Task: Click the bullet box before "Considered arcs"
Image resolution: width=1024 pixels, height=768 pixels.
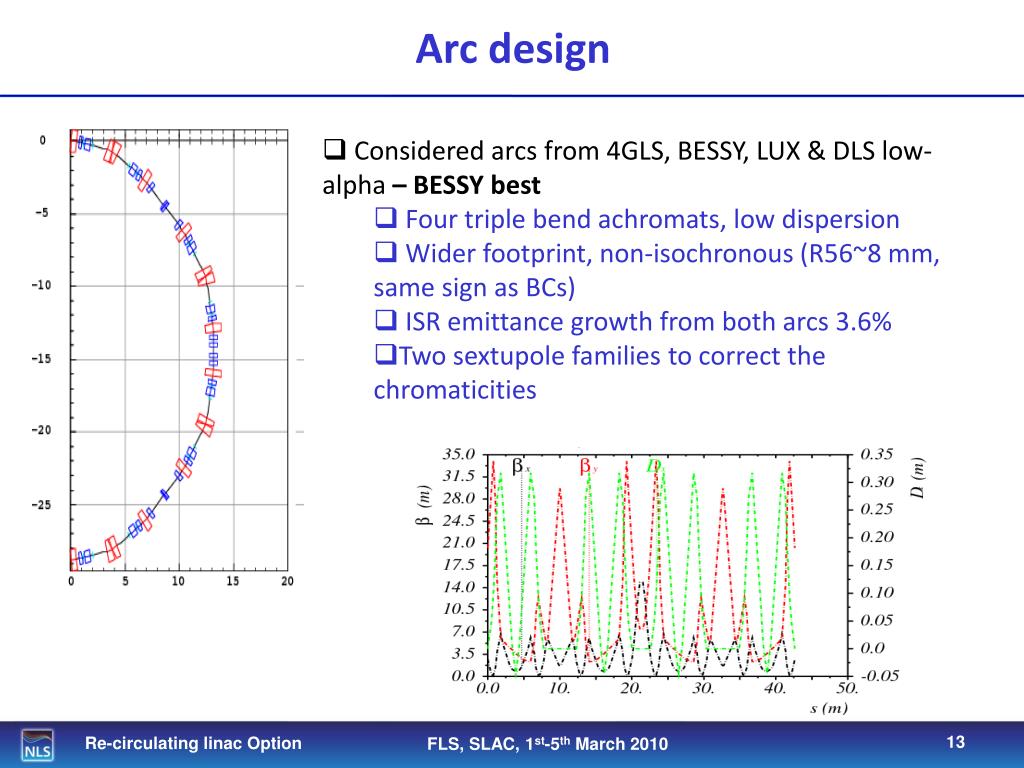Action: [x=334, y=150]
